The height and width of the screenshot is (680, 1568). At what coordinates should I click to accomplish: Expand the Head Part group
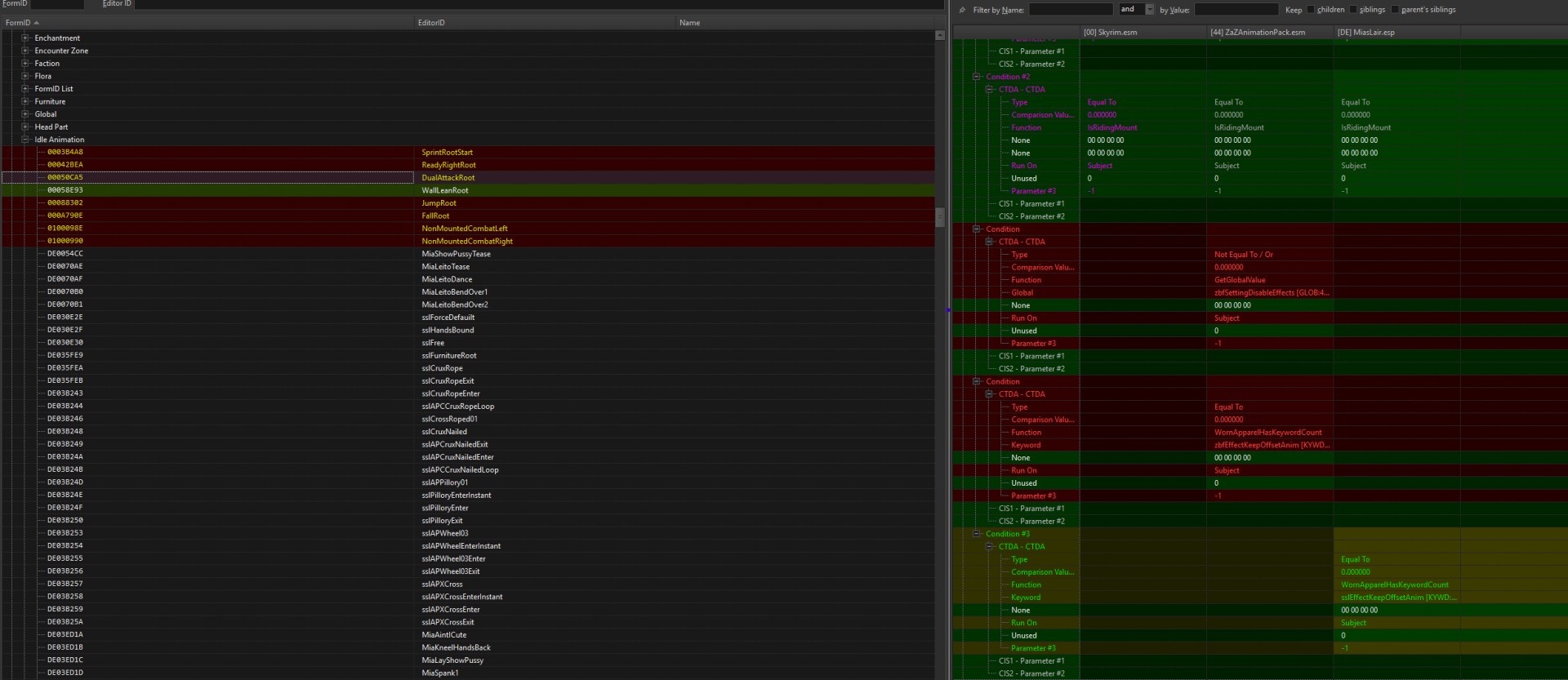25,127
